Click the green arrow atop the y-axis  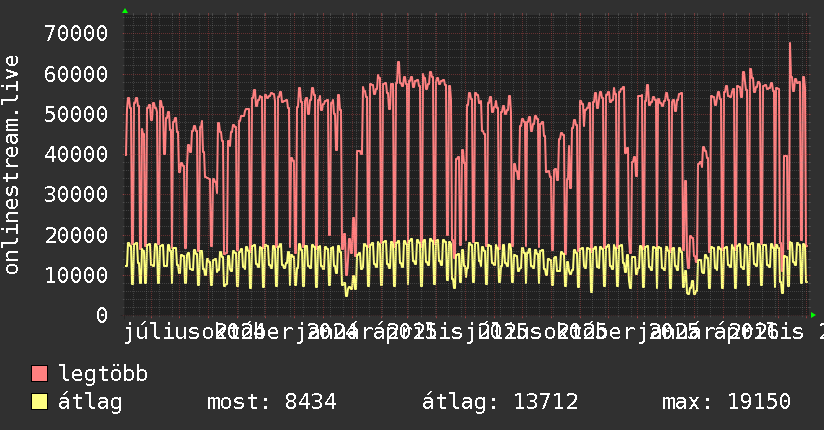tap(125, 11)
